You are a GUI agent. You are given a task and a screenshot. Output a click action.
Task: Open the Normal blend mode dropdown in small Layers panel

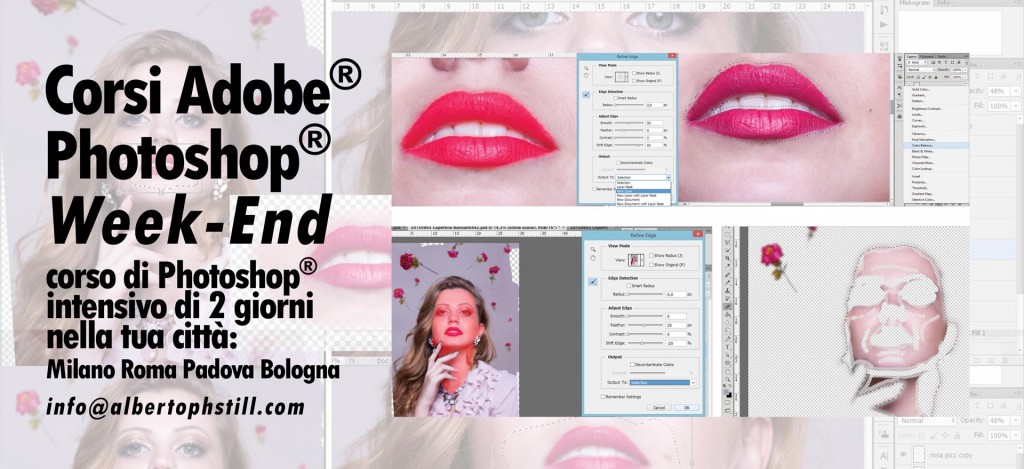[x=921, y=70]
